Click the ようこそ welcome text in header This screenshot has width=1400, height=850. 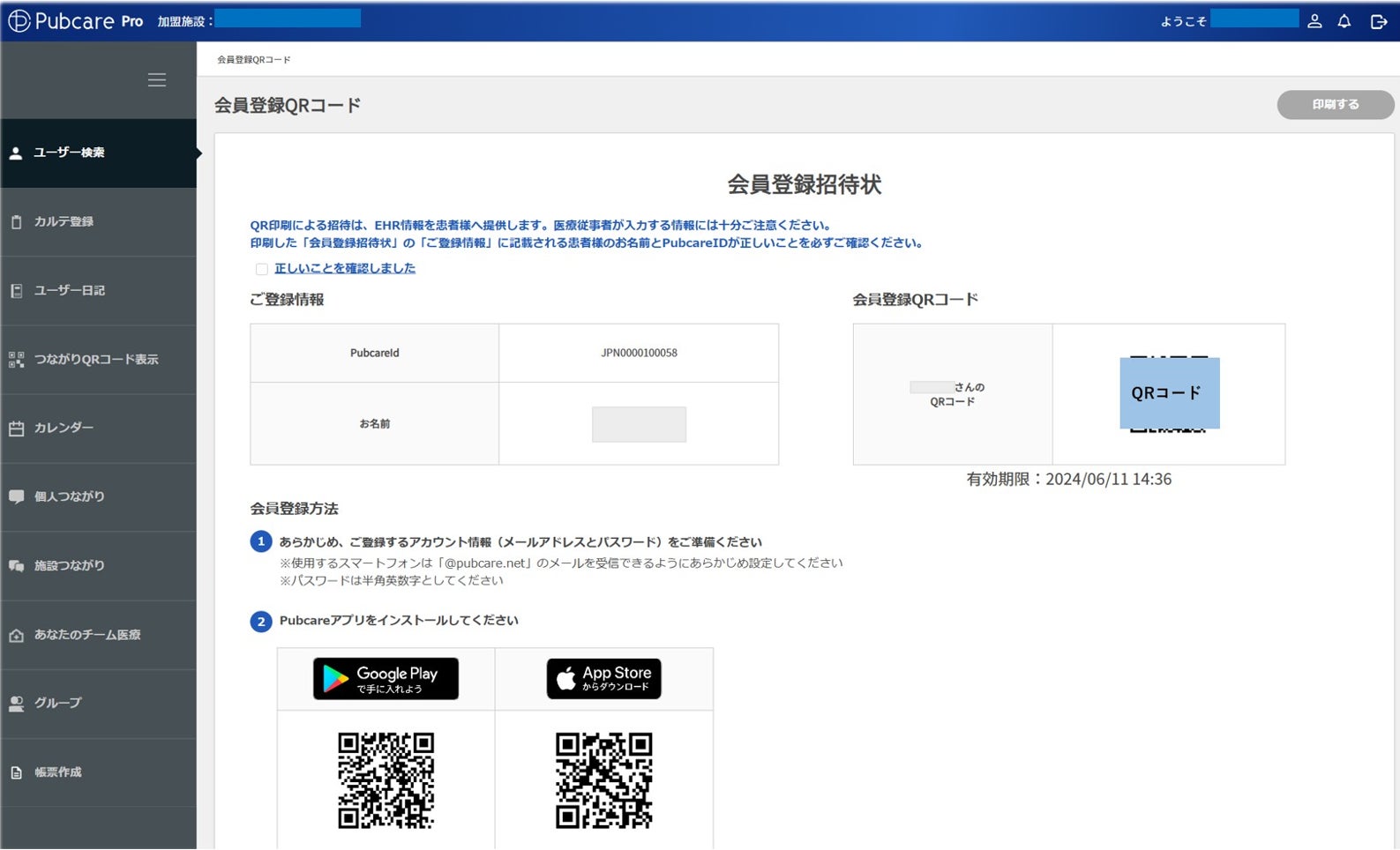click(x=1184, y=21)
